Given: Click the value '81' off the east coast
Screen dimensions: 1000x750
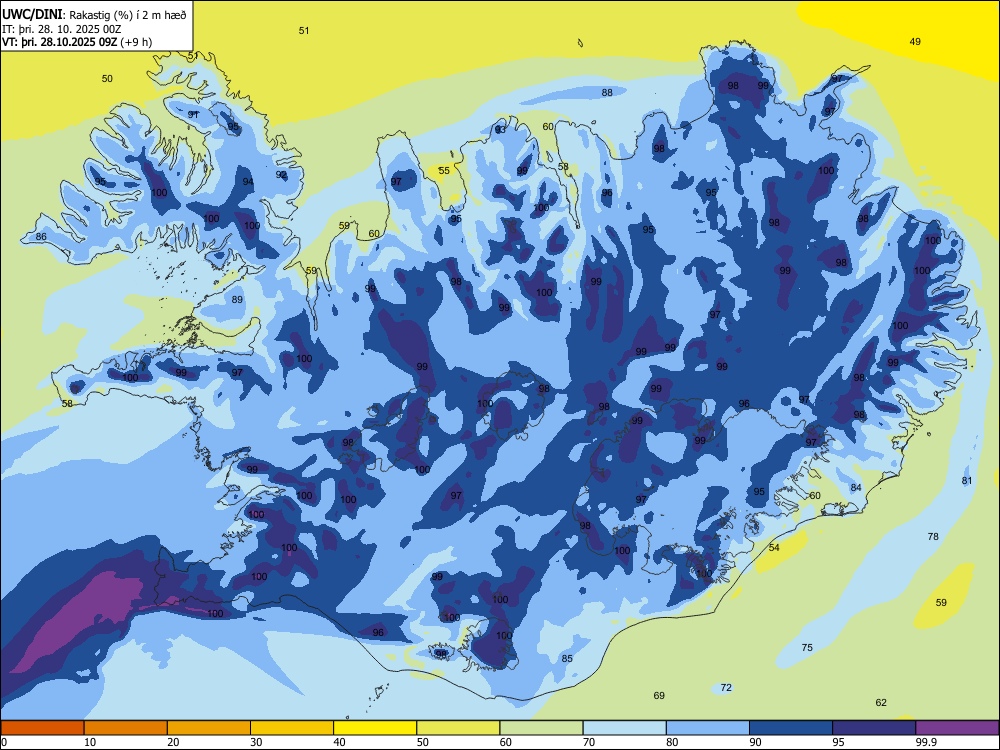Looking at the screenshot, I should 967,481.
